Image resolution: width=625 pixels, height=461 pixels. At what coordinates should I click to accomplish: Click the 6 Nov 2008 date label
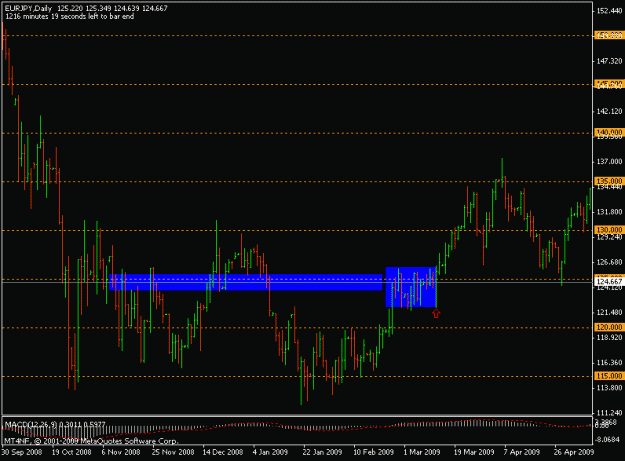pos(121,452)
